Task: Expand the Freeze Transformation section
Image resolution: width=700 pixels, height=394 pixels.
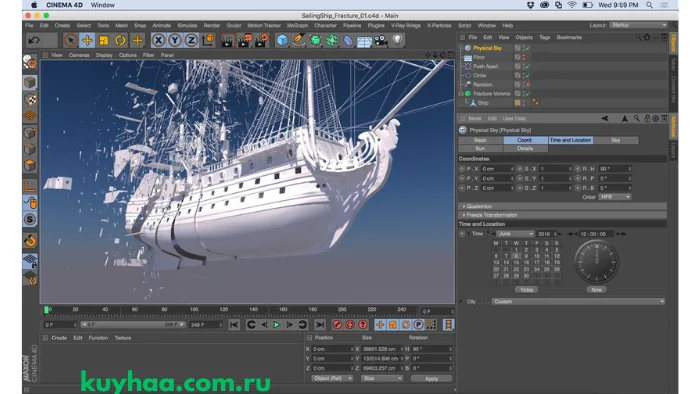Action: pos(464,215)
